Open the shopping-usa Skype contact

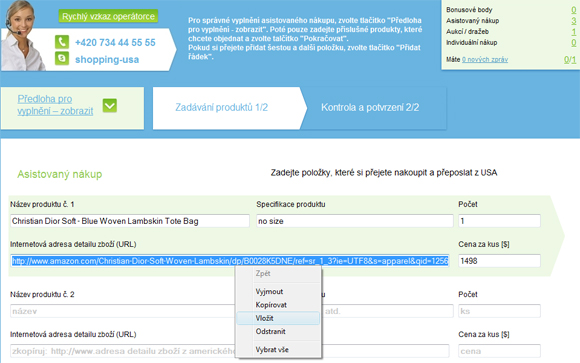click(x=107, y=59)
